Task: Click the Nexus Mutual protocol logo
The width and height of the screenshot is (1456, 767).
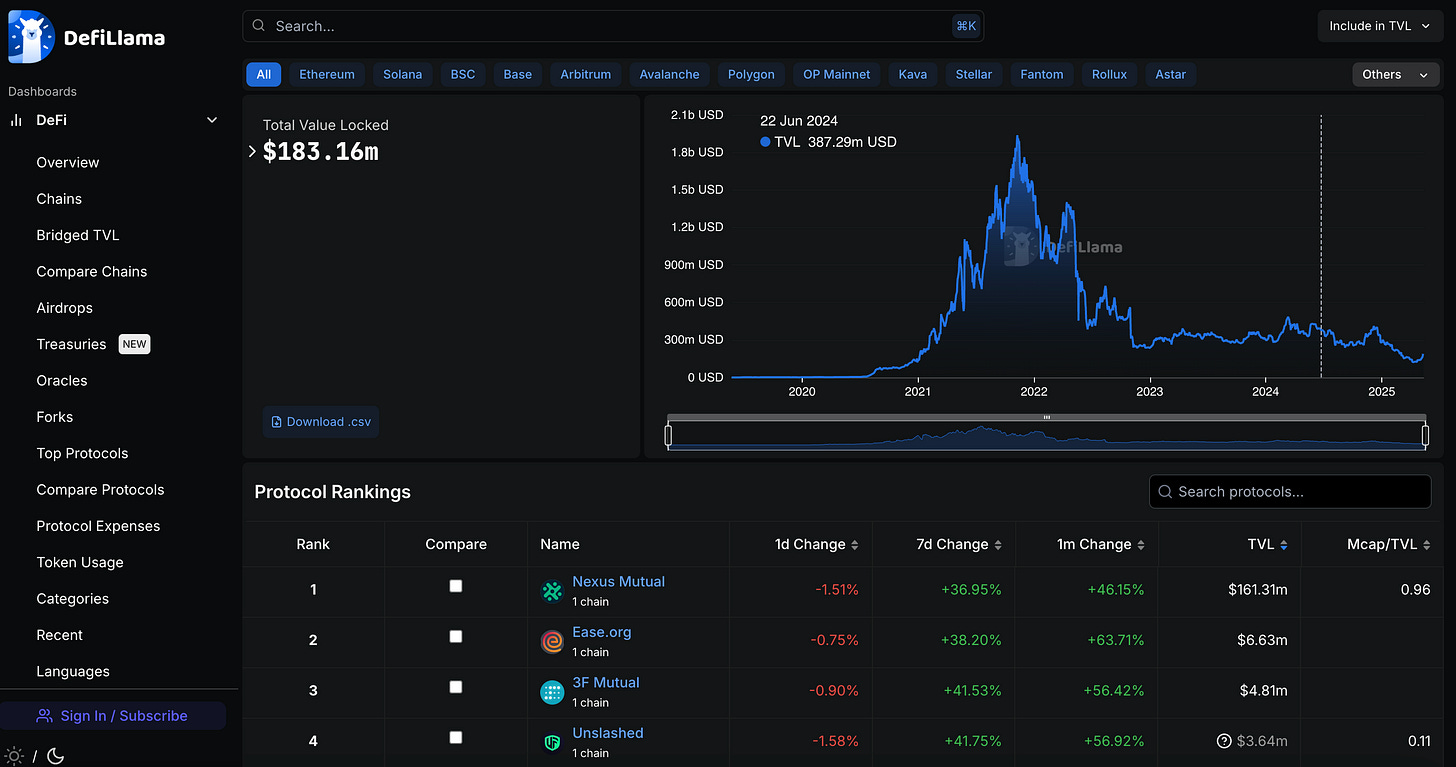Action: (552, 591)
